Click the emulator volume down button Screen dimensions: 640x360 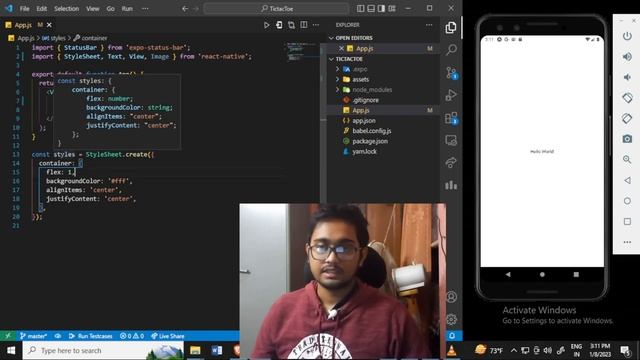click(627, 77)
